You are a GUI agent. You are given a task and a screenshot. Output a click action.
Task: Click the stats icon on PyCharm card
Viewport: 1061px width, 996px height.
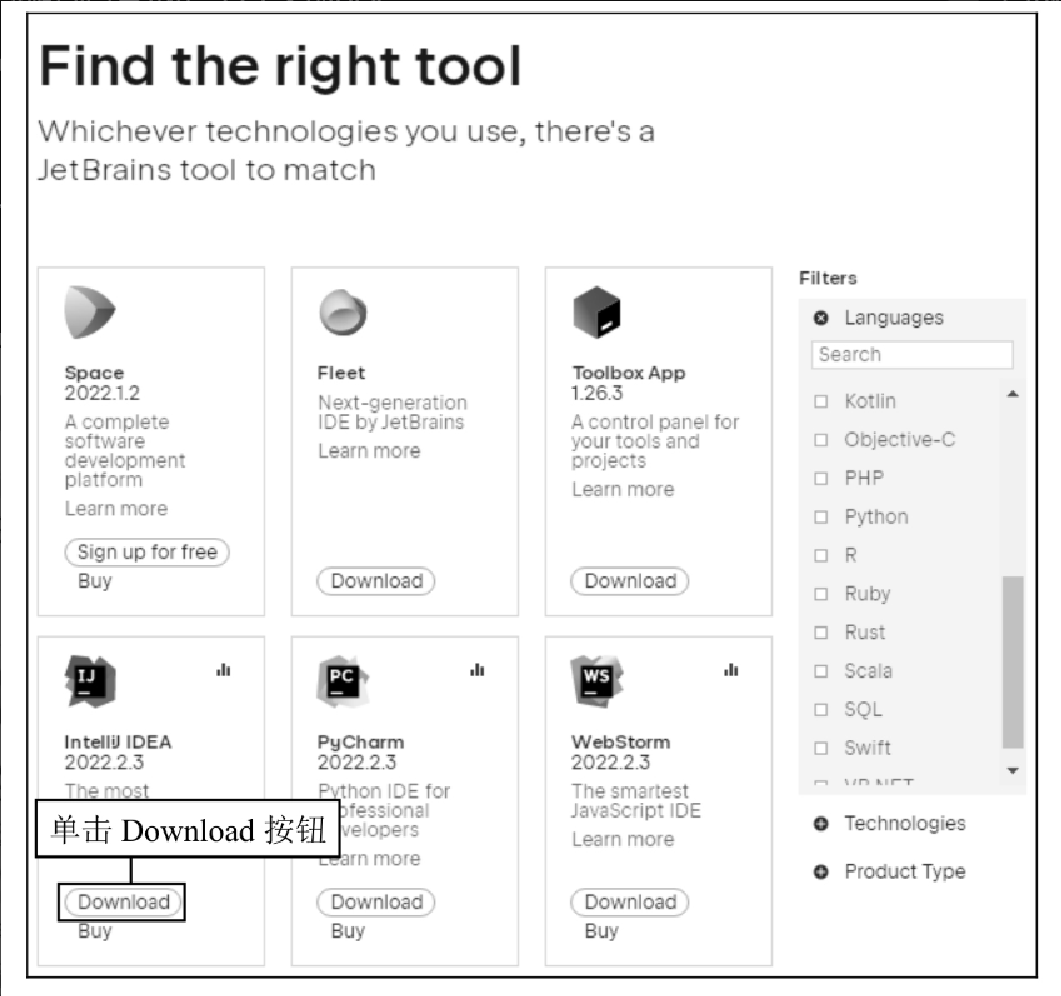(477, 670)
